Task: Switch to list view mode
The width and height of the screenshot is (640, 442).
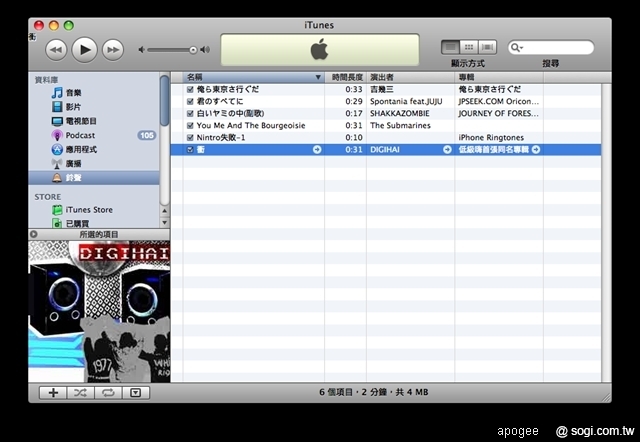Action: 450,47
